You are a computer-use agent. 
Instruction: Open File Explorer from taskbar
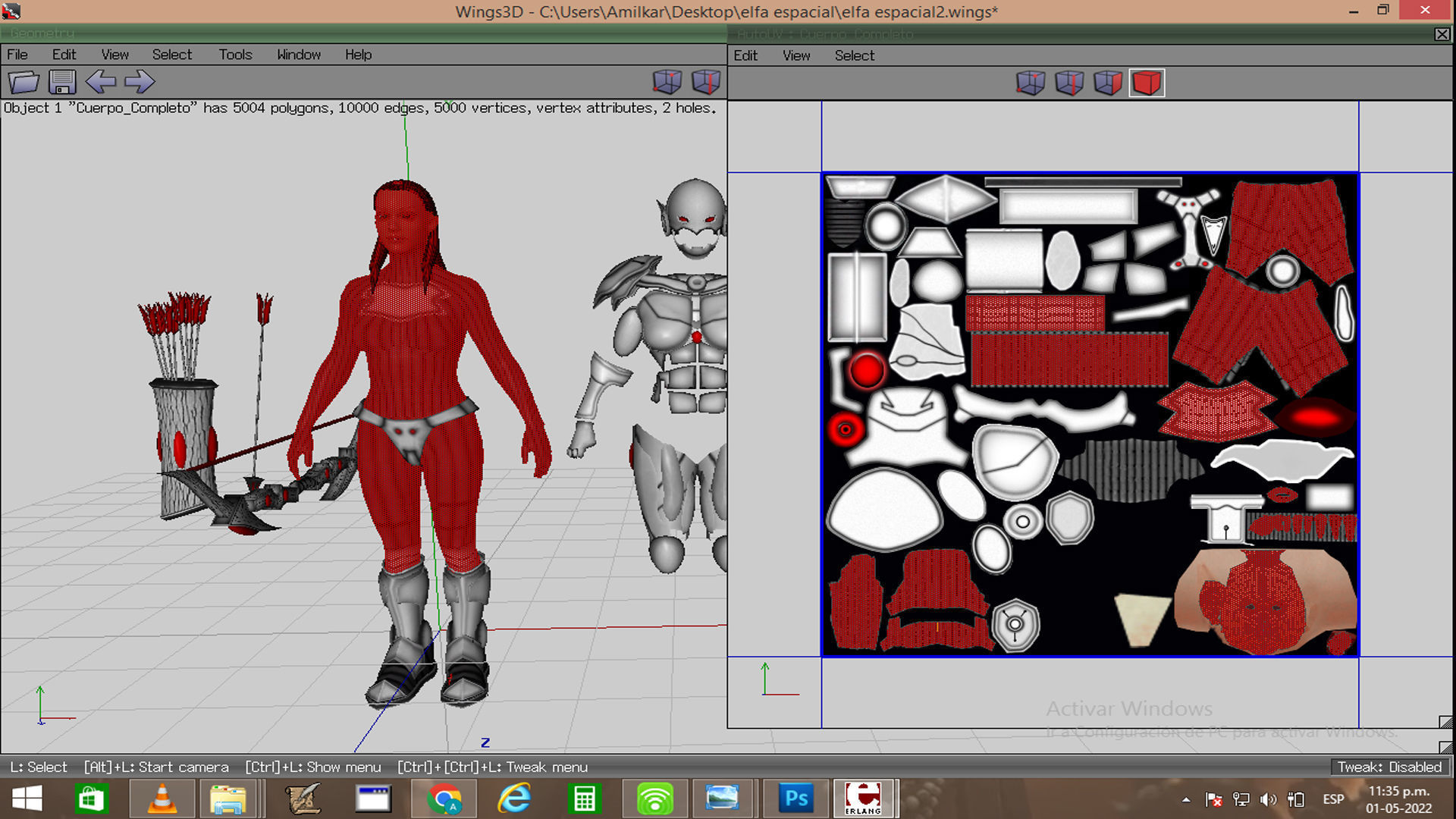228,799
